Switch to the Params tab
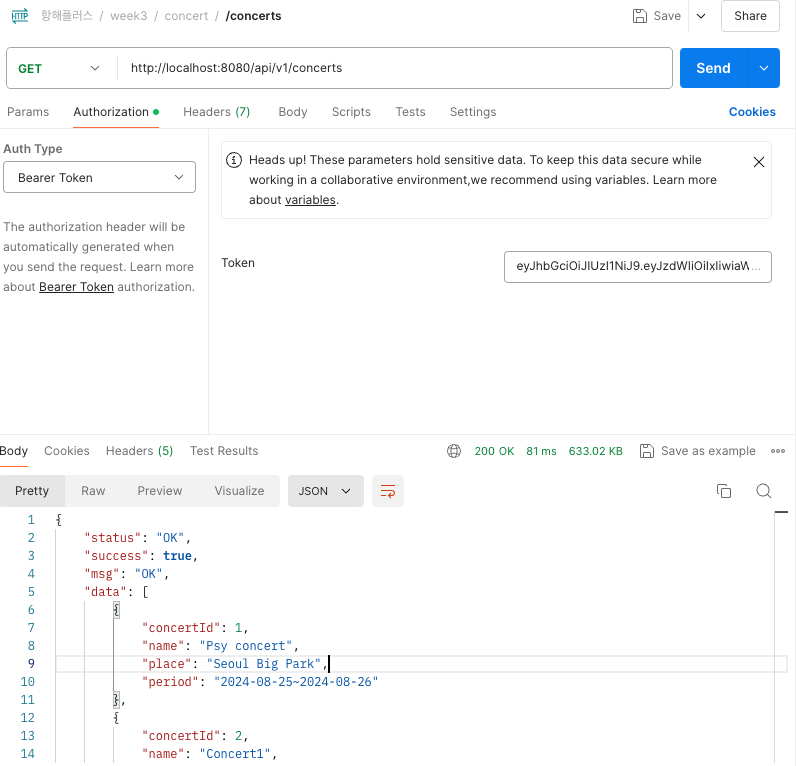796x766 pixels. point(28,112)
